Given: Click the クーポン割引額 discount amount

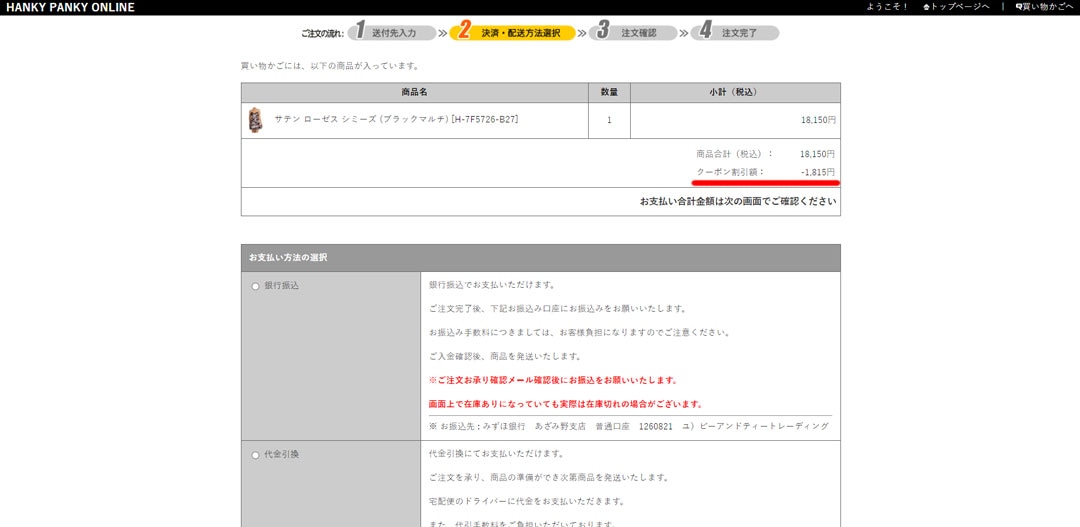Looking at the screenshot, I should pos(817,172).
